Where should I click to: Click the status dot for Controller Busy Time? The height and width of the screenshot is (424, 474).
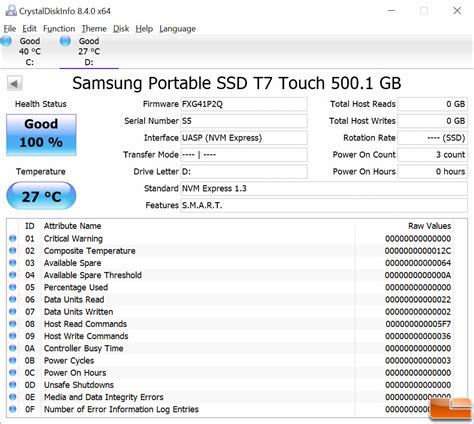tap(13, 348)
